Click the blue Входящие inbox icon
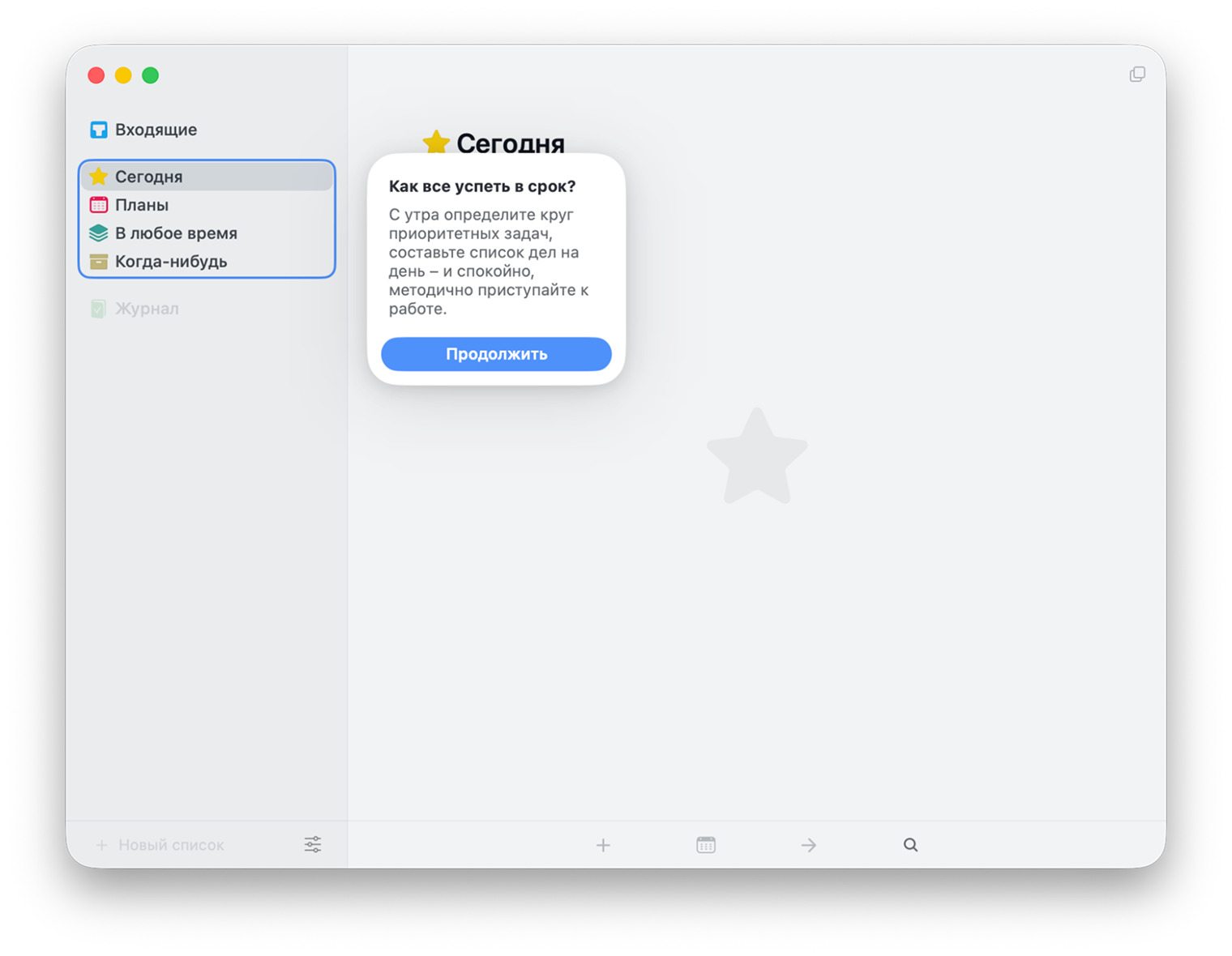1232x956 pixels. pyautogui.click(x=99, y=130)
